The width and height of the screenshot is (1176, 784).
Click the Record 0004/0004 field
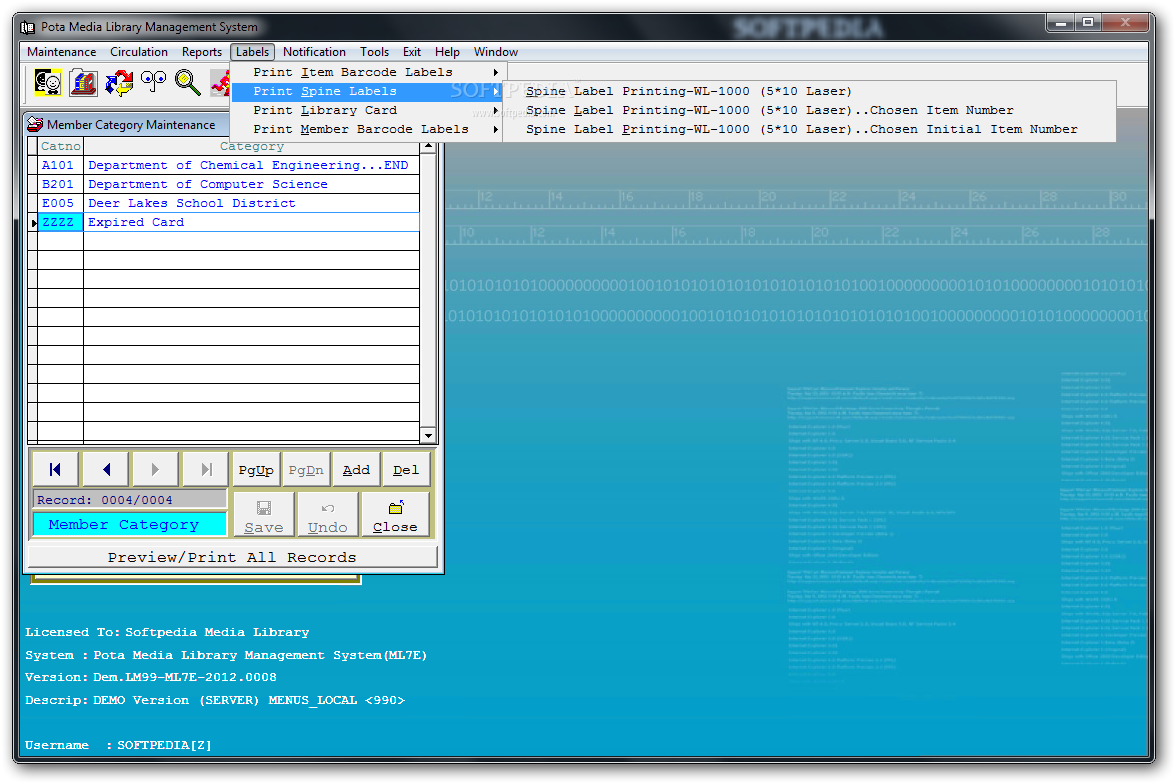(x=130, y=500)
